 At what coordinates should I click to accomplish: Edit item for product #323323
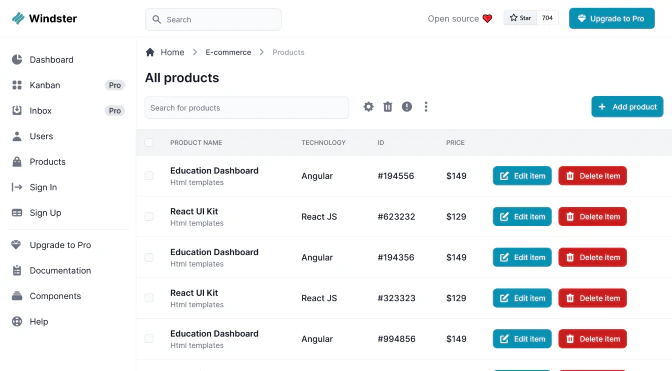click(522, 298)
